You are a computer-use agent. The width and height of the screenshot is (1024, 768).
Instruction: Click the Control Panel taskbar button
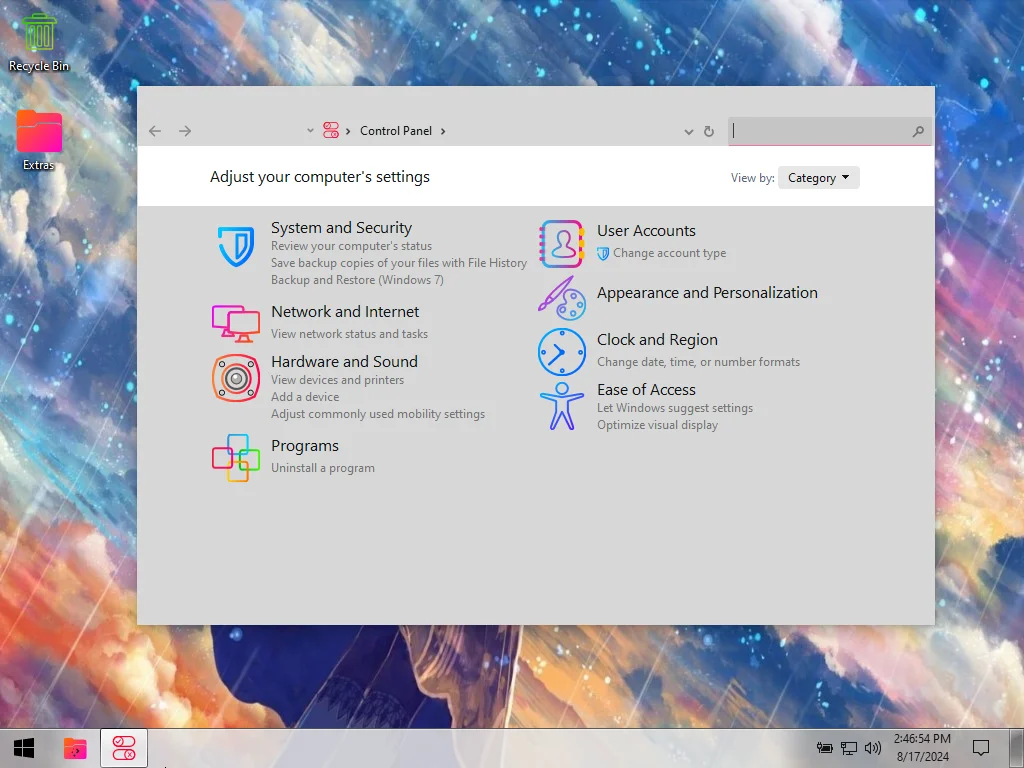coord(123,748)
